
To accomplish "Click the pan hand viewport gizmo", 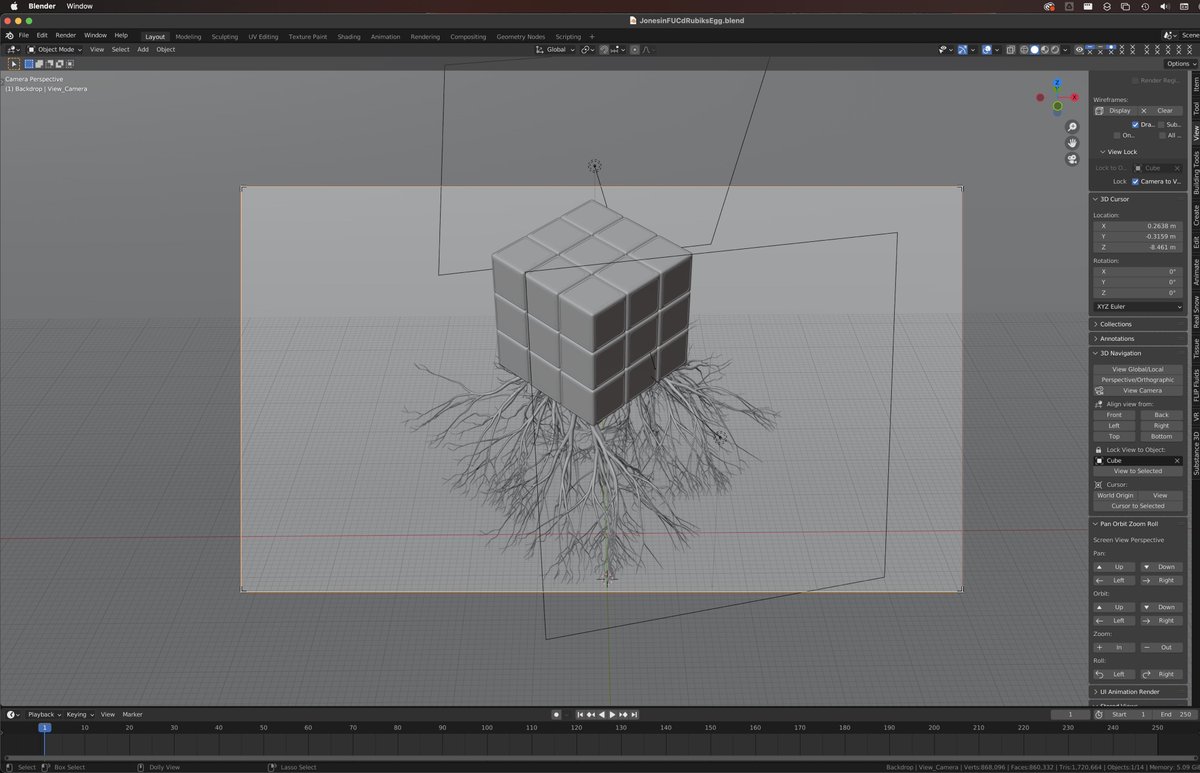I will pos(1072,143).
